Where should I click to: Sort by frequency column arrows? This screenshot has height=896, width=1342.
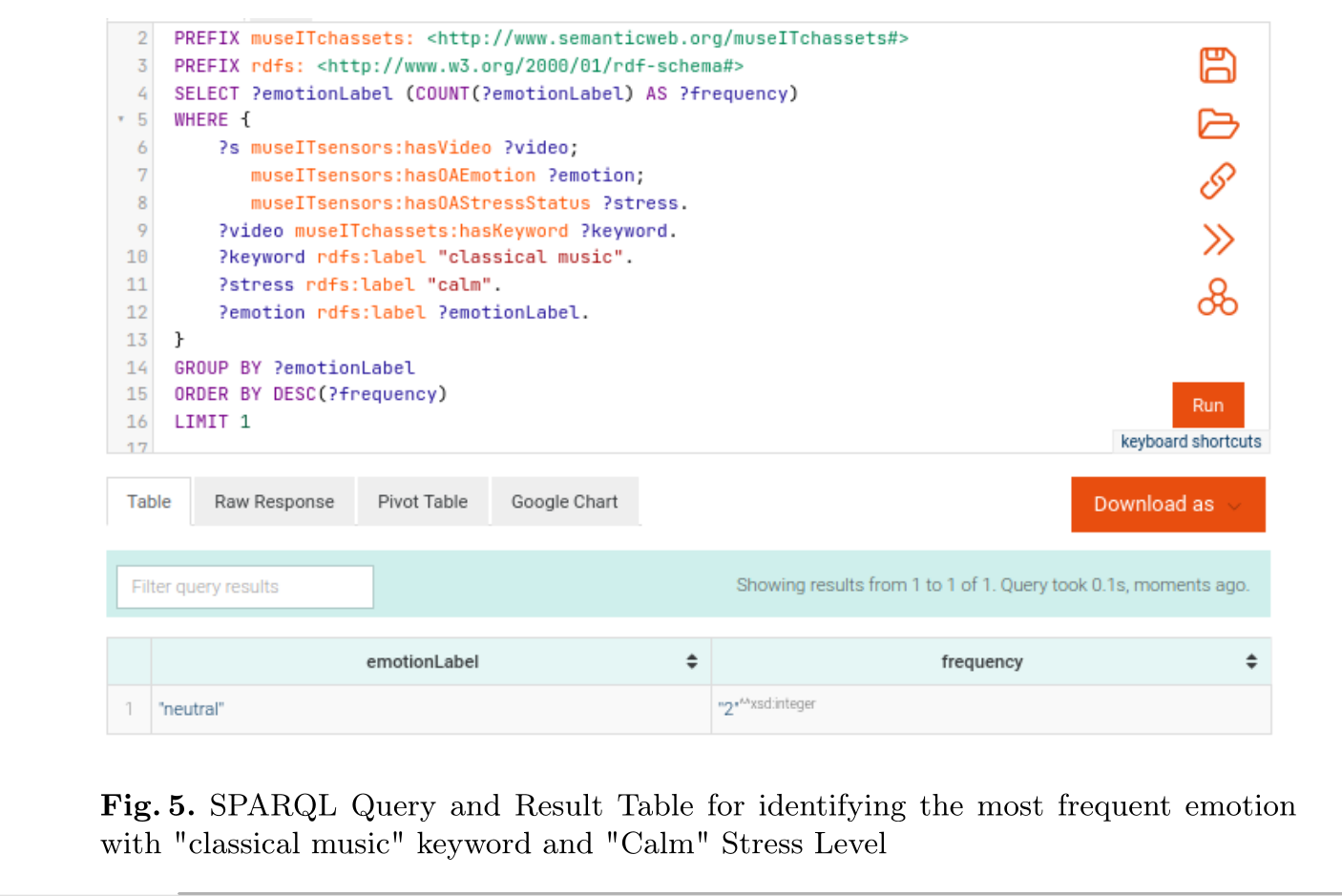pos(1250,661)
